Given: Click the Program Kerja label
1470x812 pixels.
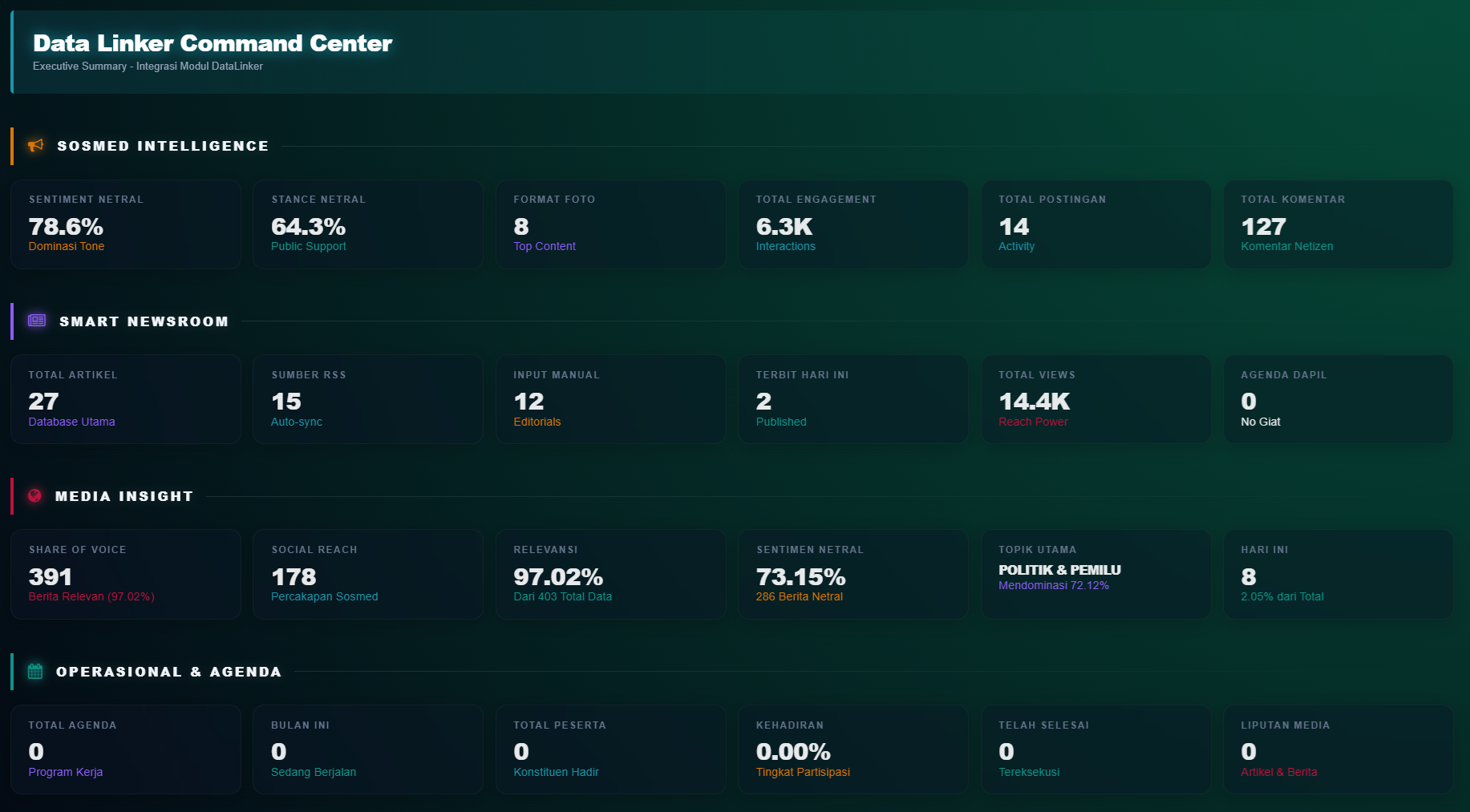Looking at the screenshot, I should click(x=66, y=773).
